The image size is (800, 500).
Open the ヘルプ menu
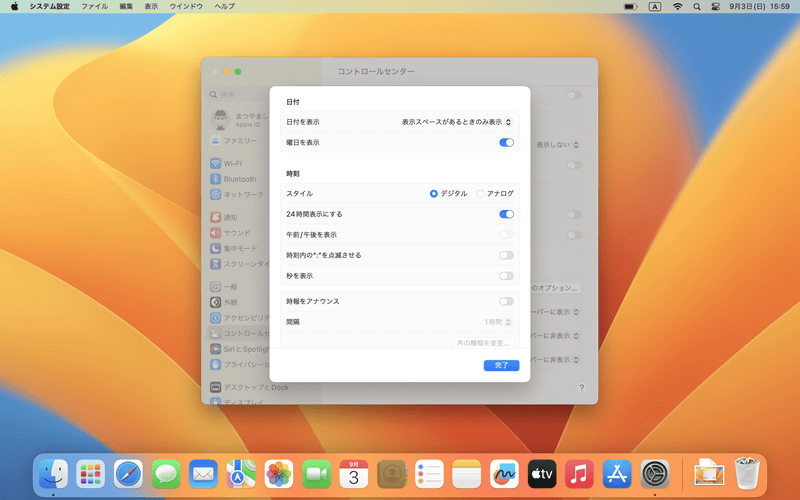tap(224, 7)
